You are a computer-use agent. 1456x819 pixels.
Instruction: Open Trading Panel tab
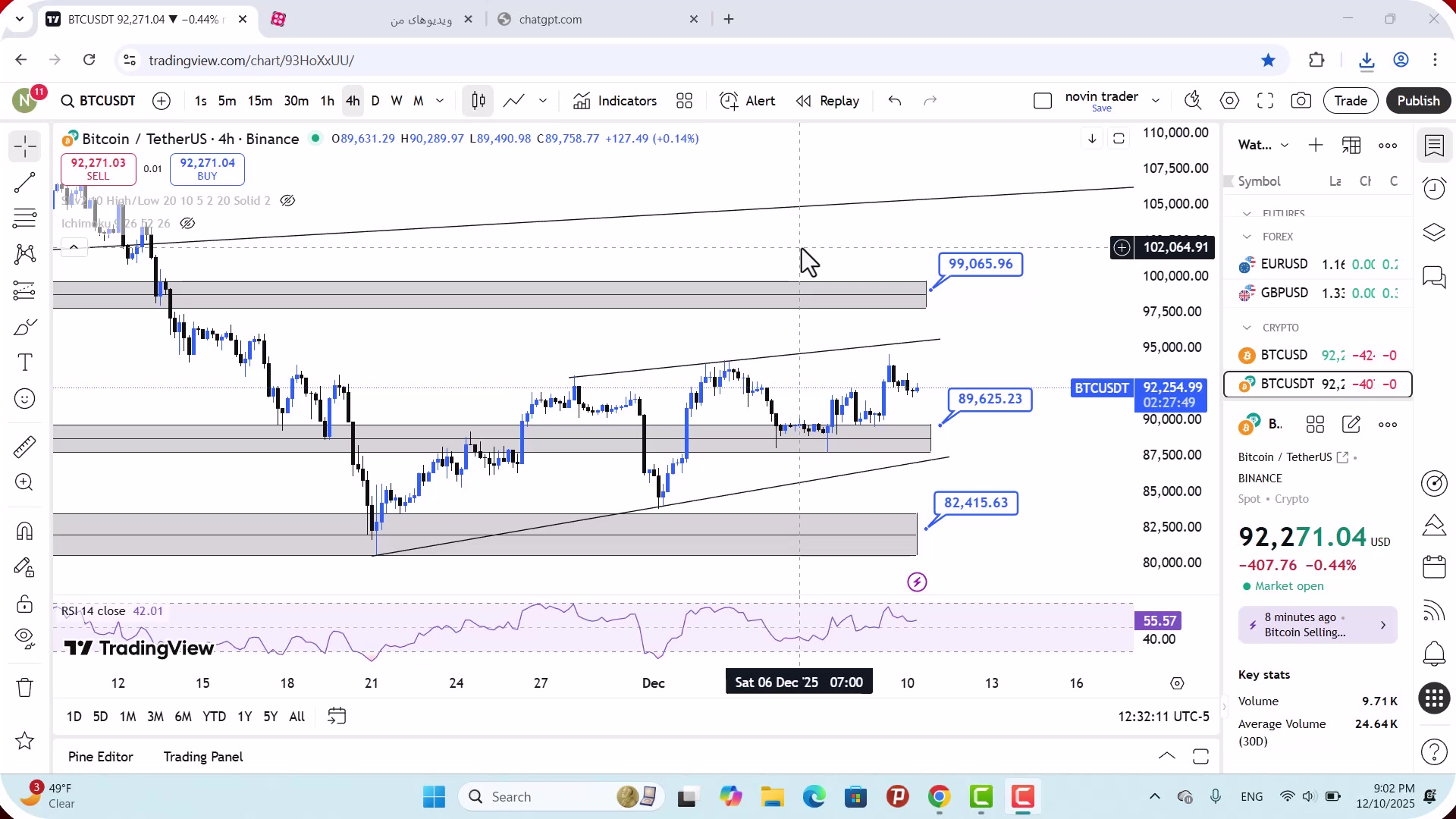point(203,757)
